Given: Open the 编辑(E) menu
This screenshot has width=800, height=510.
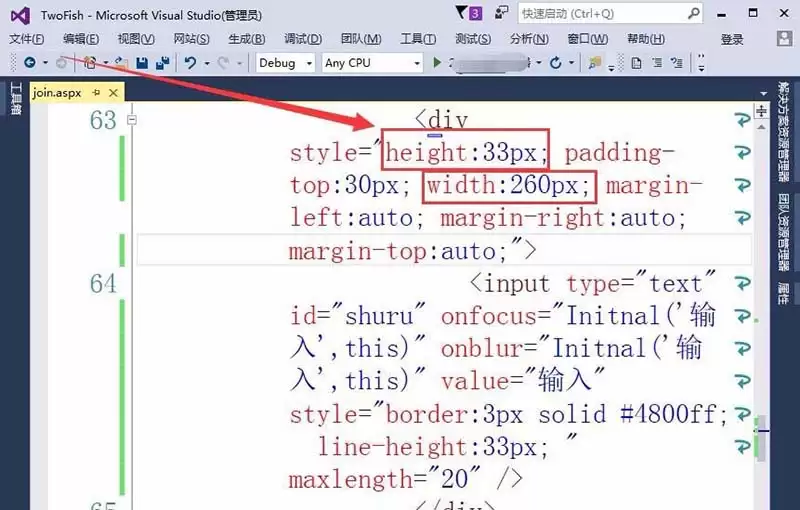Looking at the screenshot, I should [81, 39].
